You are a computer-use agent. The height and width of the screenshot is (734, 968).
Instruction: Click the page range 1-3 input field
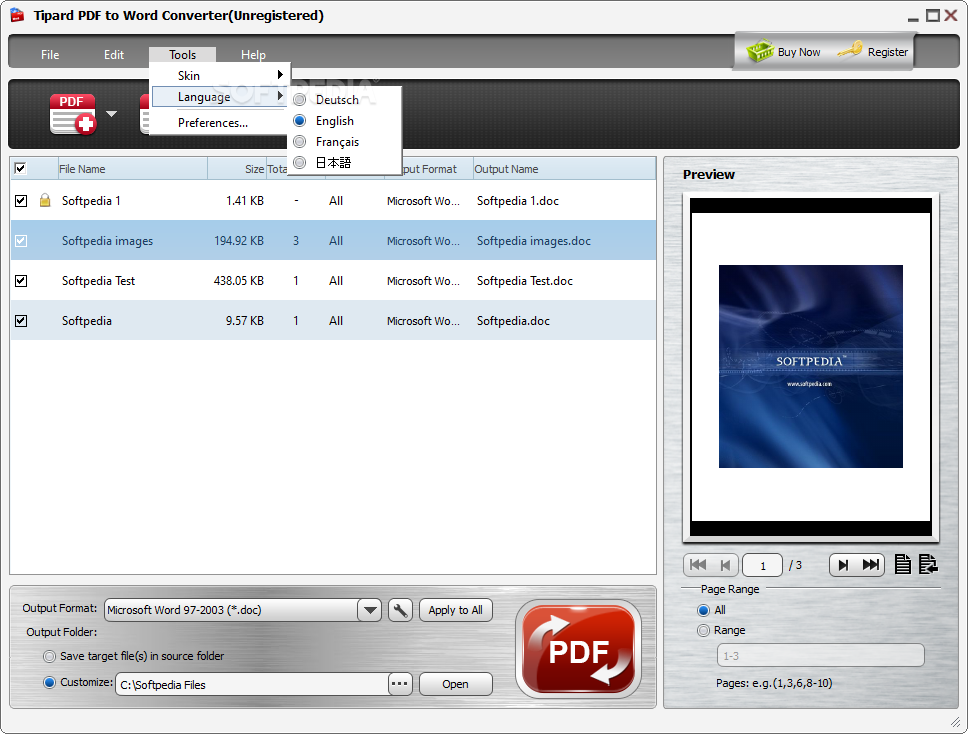pyautogui.click(x=820, y=656)
